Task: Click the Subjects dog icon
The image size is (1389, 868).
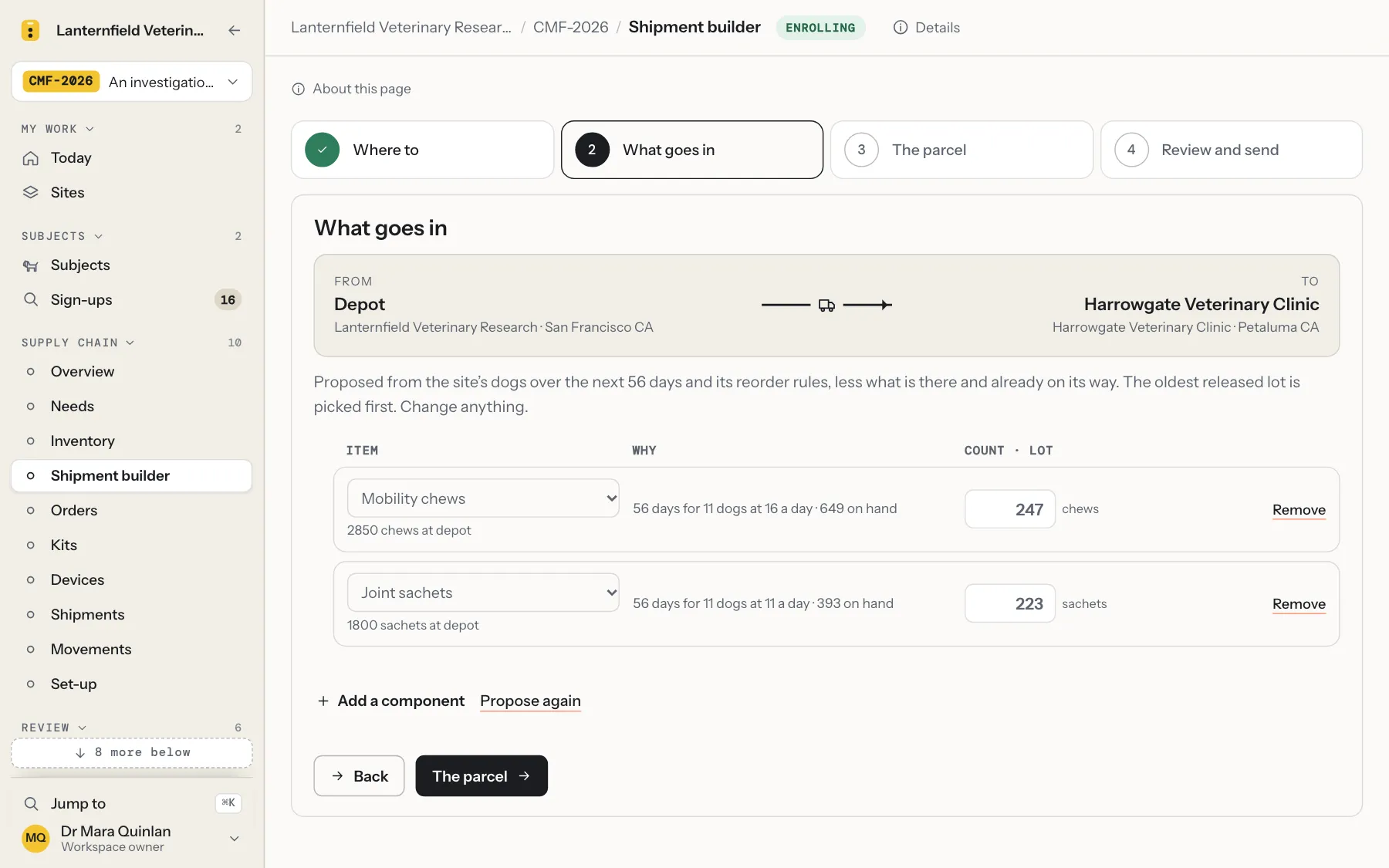Action: click(x=31, y=265)
